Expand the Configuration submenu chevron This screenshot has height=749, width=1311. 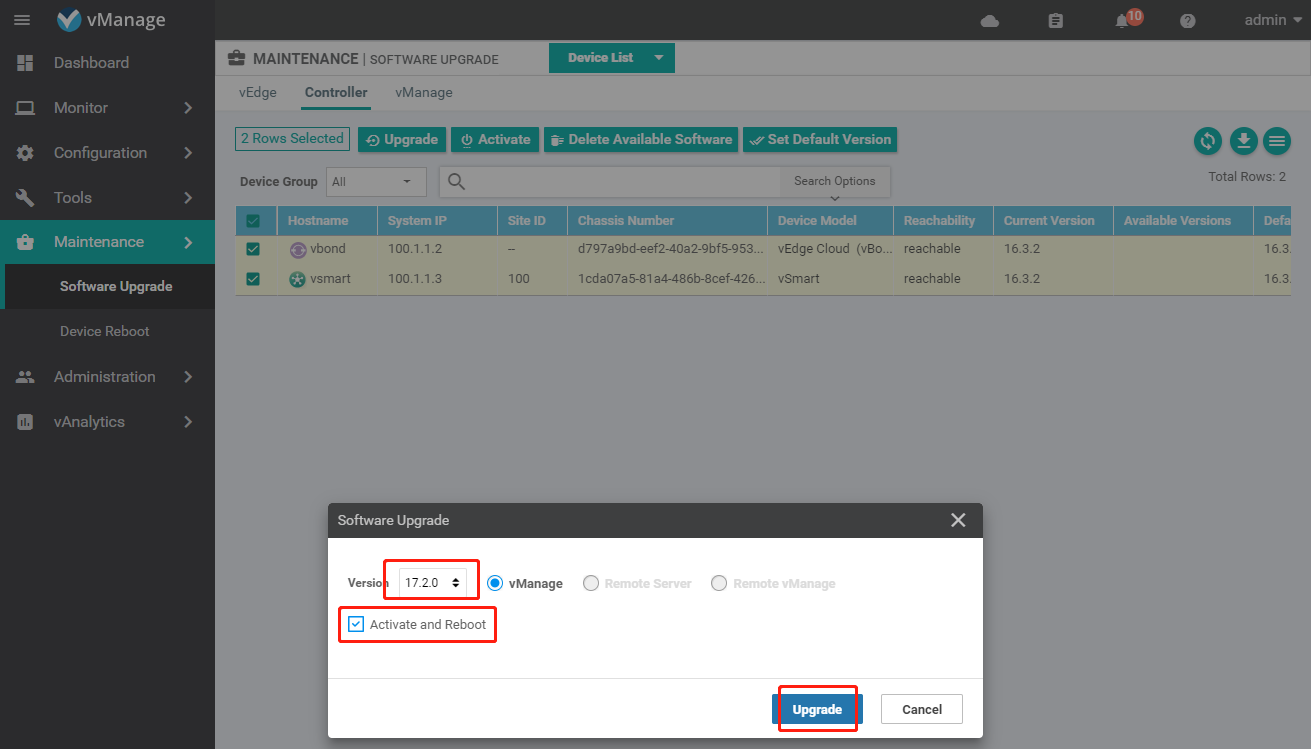point(188,153)
